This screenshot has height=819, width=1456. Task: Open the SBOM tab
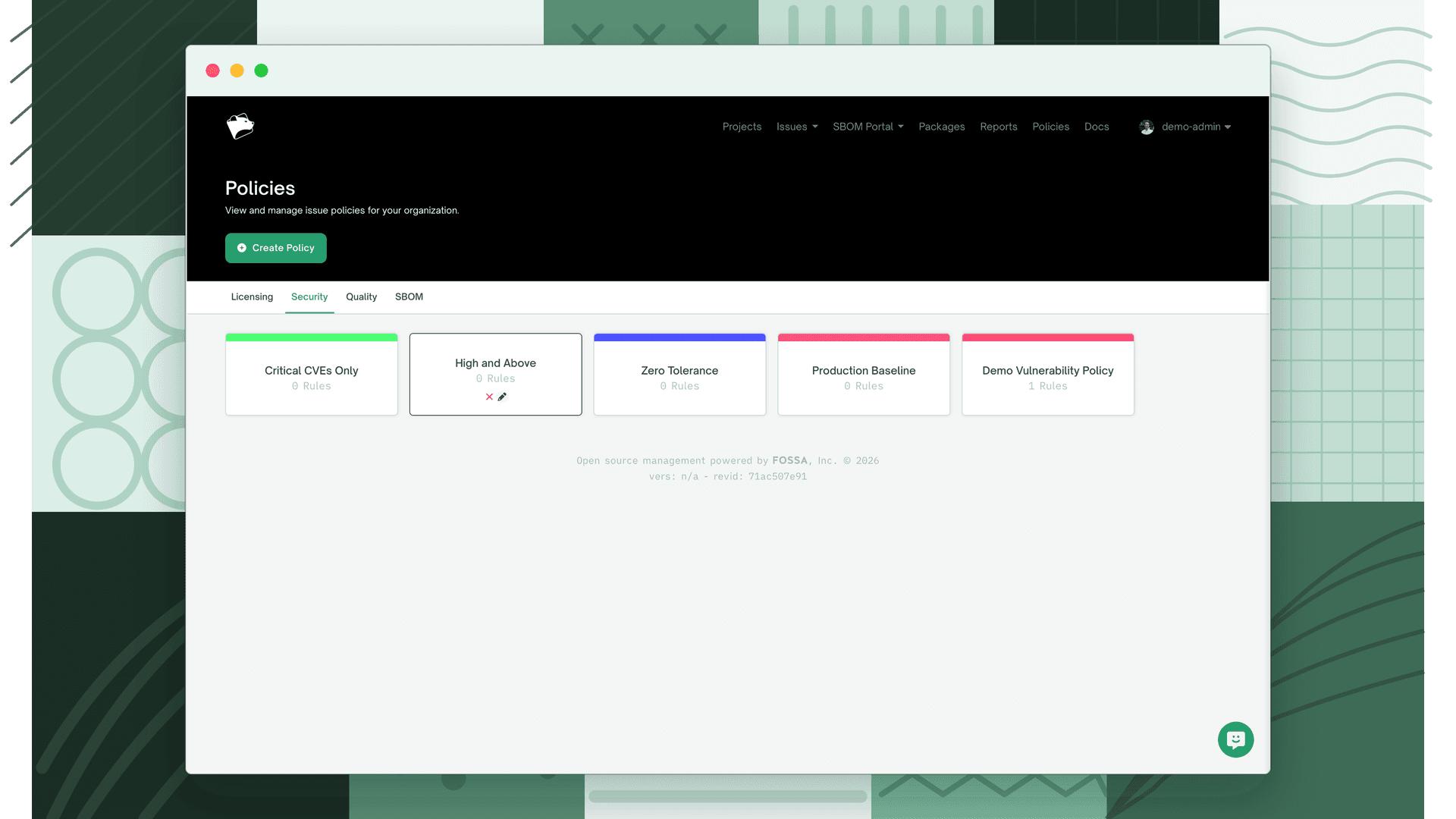click(x=409, y=297)
